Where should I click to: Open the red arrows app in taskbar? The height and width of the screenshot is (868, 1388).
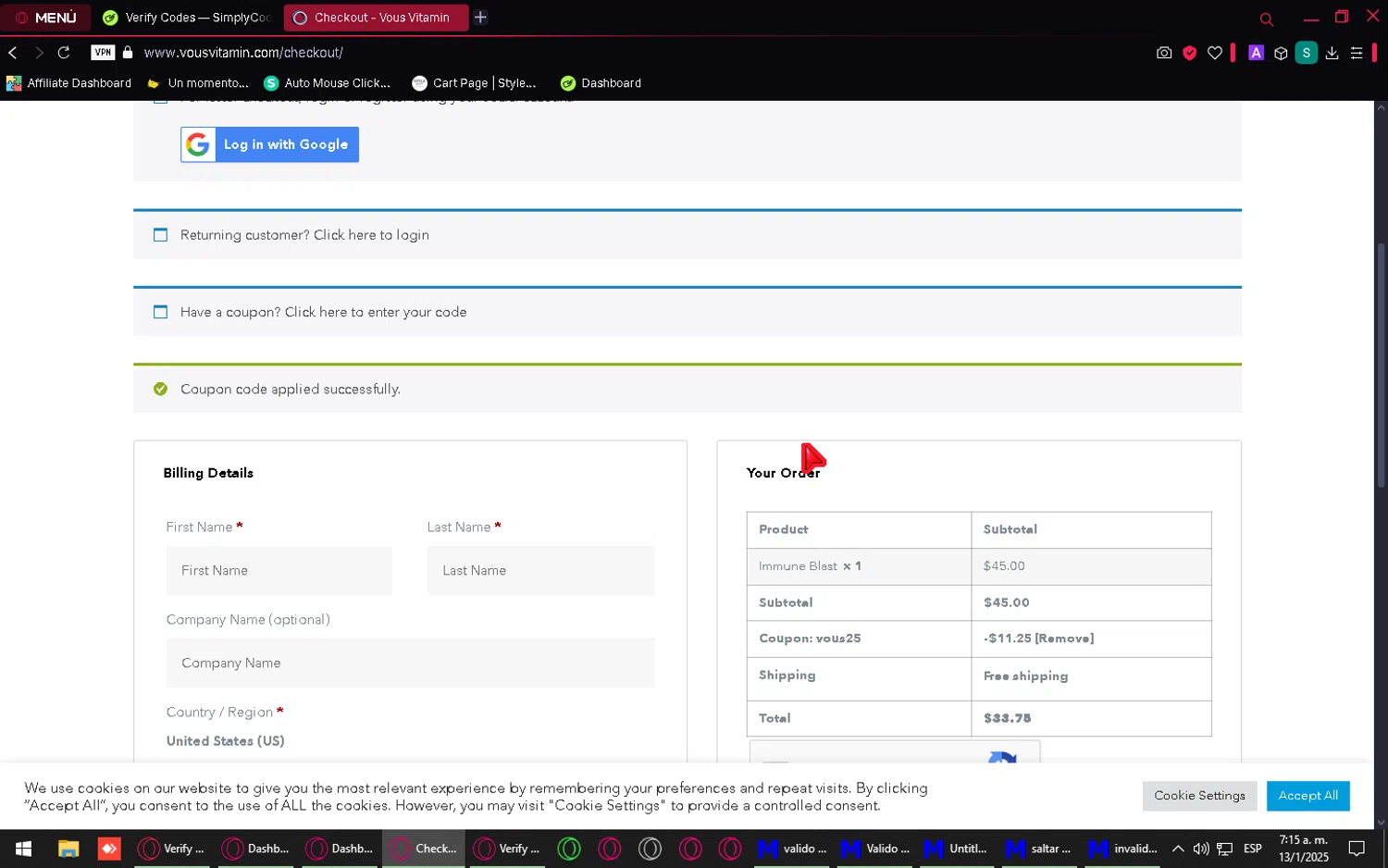point(109,849)
